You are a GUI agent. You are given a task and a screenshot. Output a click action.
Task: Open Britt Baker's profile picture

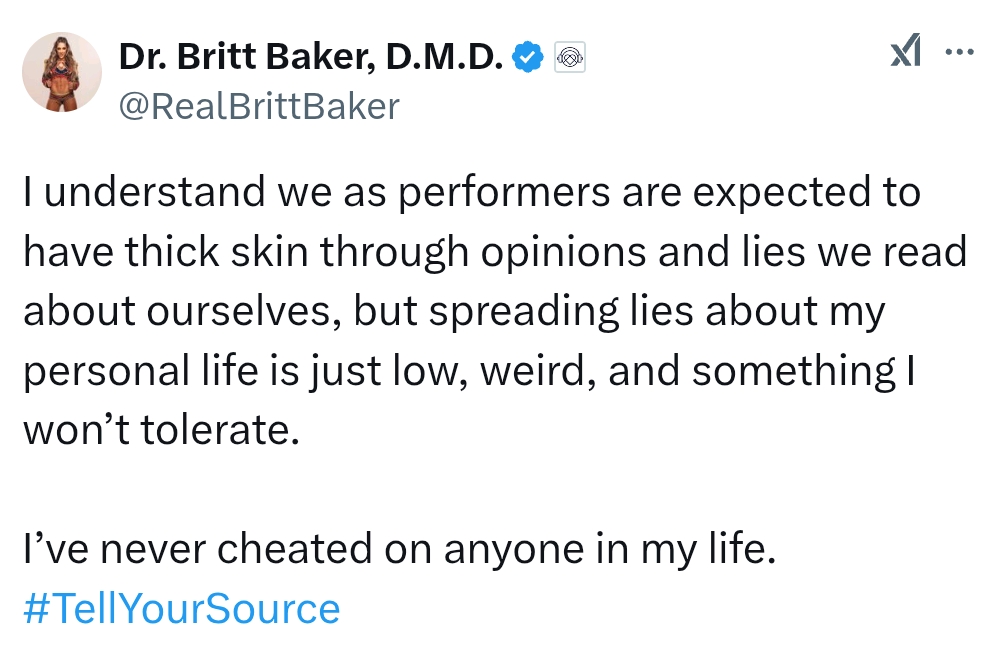coord(62,72)
